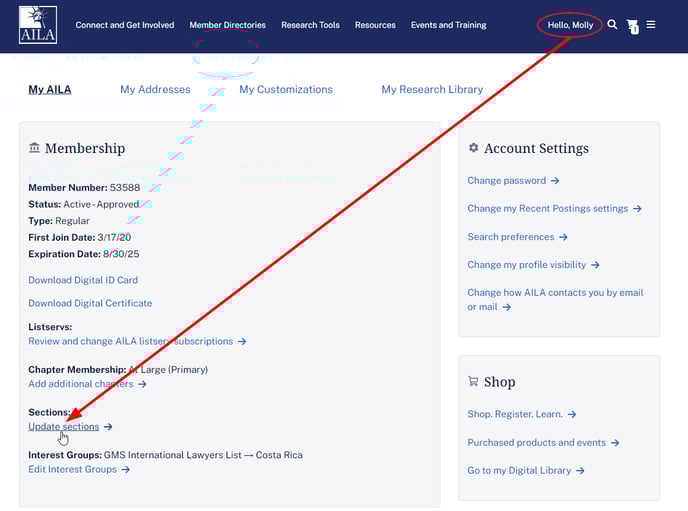Click the Account Settings gear icon
The image size is (688, 511).
click(473, 148)
